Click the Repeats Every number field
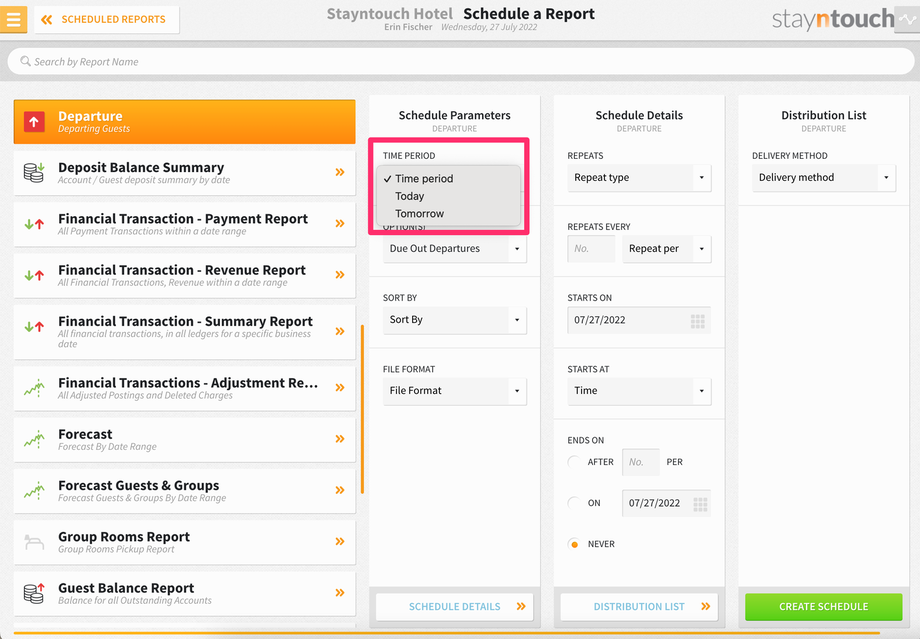Viewport: 920px width, 639px height. click(591, 249)
